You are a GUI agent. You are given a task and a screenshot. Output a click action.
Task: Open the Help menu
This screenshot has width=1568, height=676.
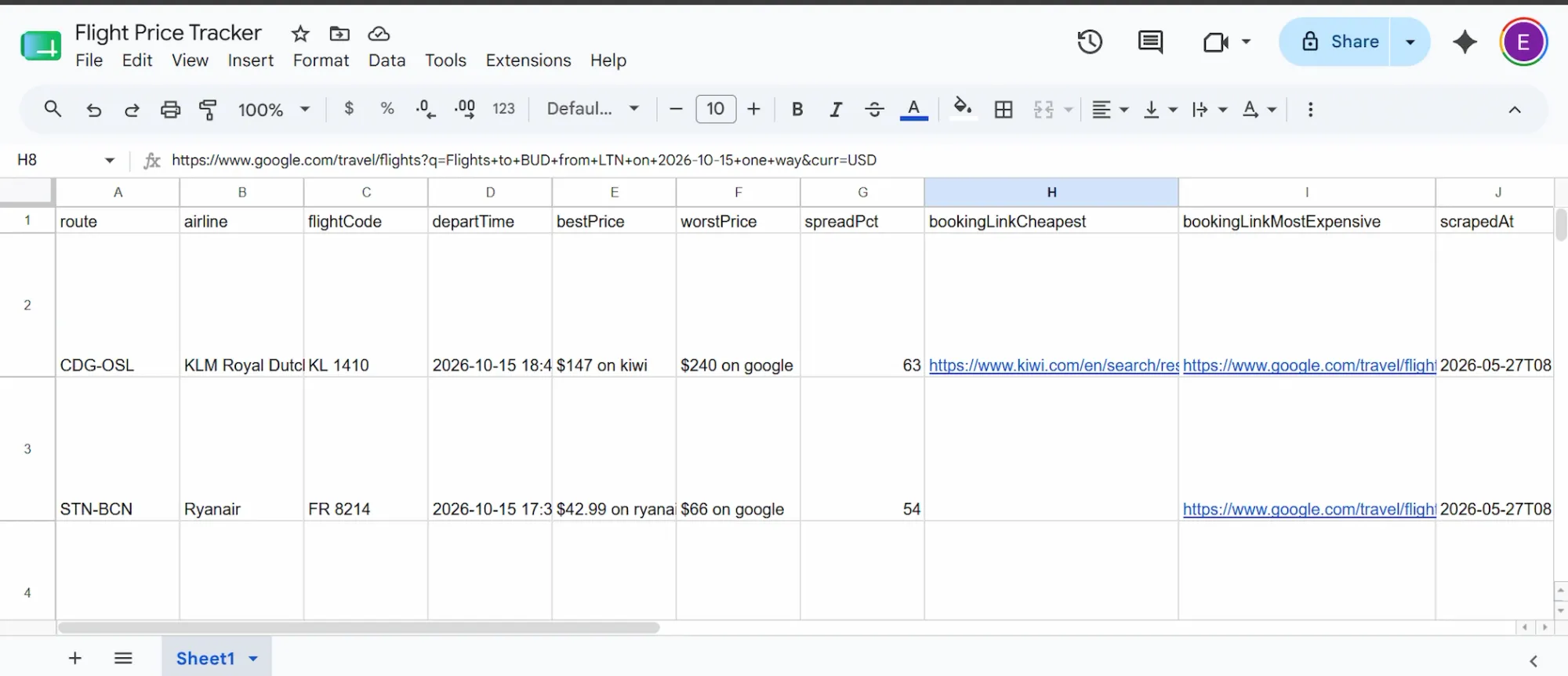point(608,60)
